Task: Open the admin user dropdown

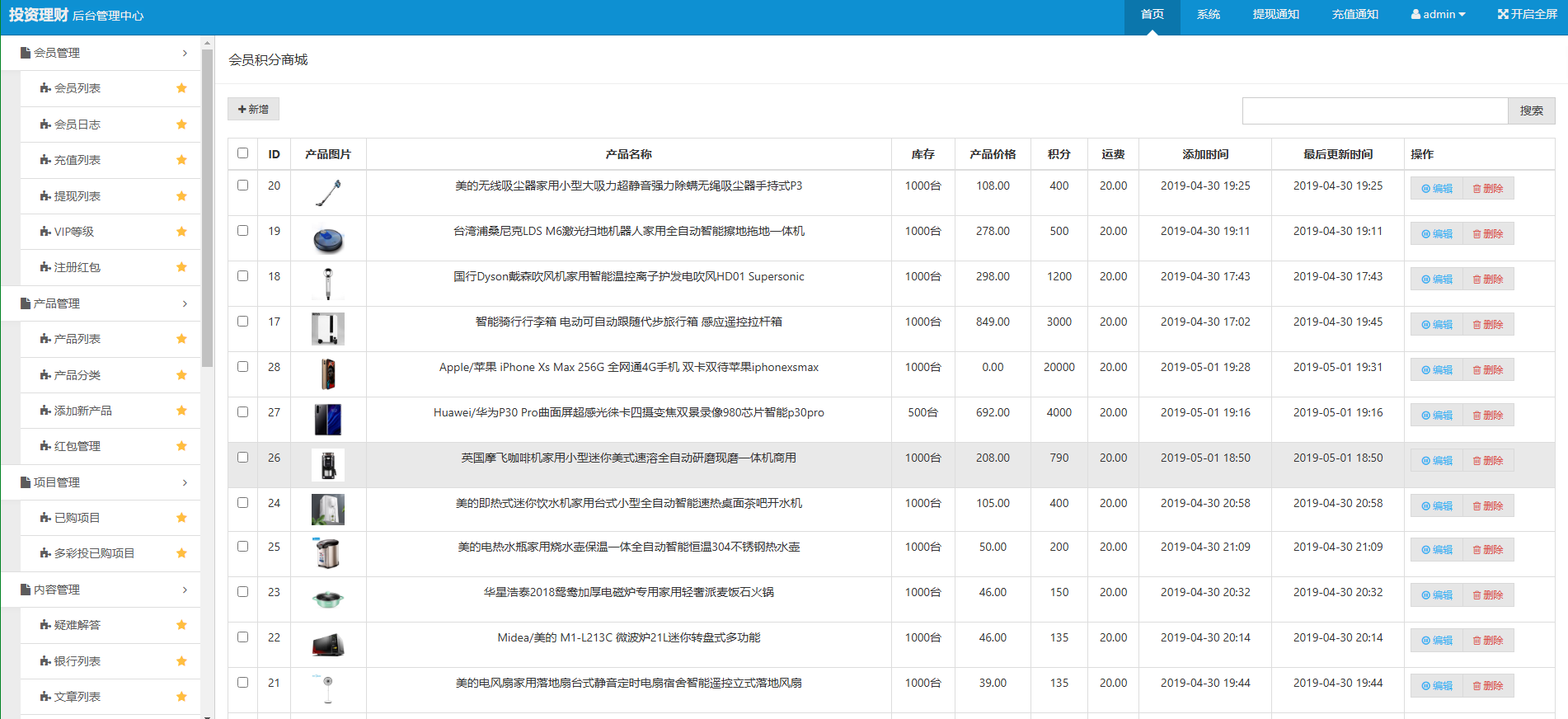Action: tap(1438, 14)
